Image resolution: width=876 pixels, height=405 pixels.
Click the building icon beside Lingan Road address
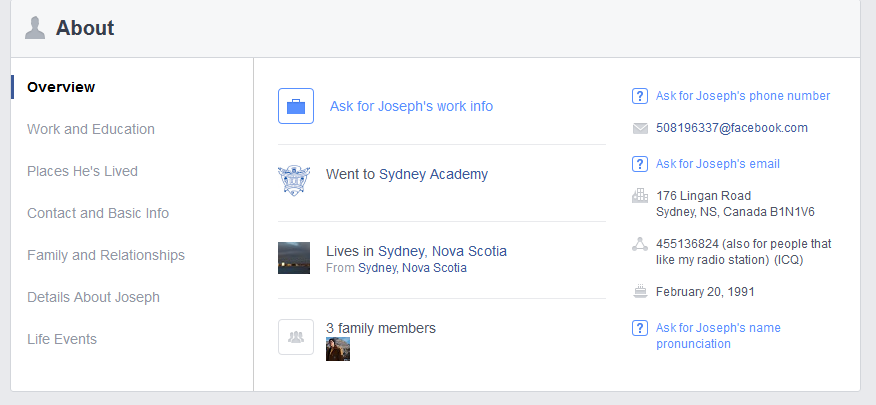[x=640, y=196]
